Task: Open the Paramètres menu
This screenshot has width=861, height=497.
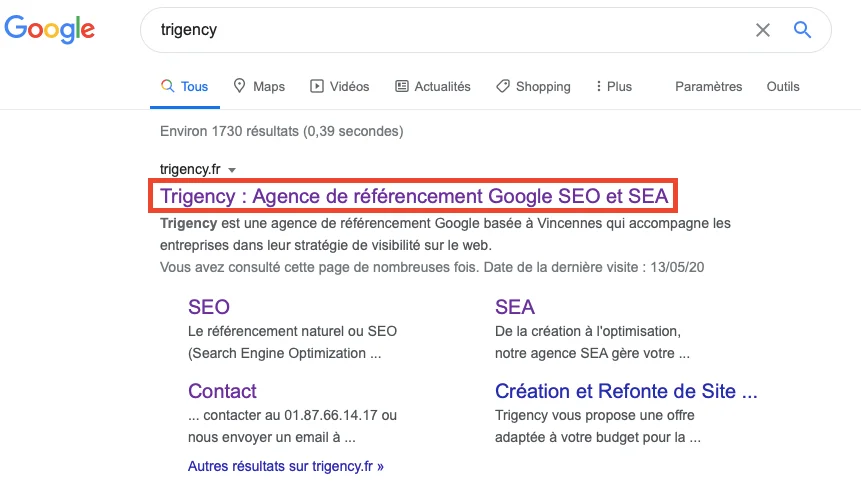Action: (x=708, y=87)
